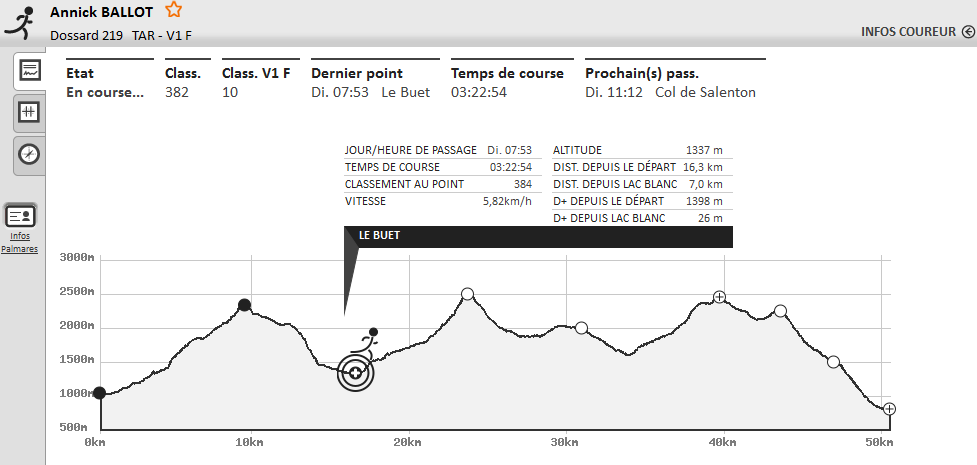Select the filled checkpoint marker near 10km
The image size is (977, 465).
[244, 305]
